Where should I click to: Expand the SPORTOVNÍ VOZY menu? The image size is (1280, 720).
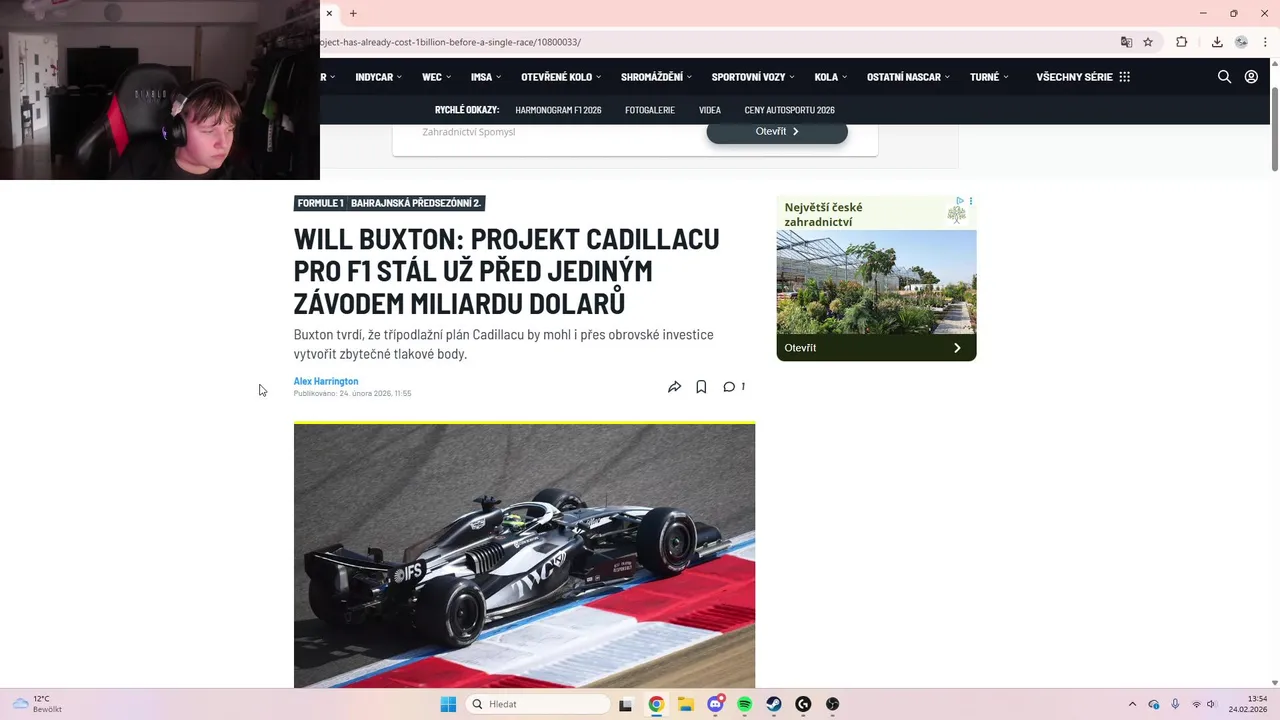pyautogui.click(x=753, y=77)
